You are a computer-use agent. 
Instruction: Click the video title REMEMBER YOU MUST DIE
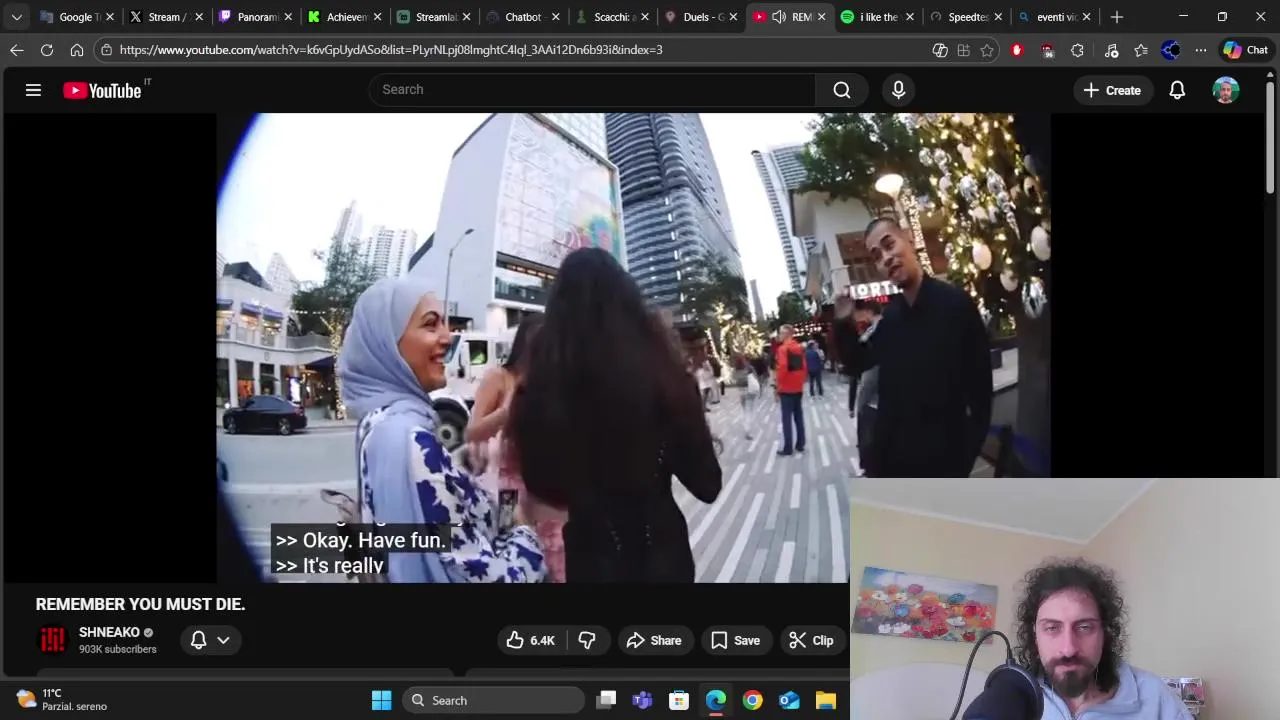tap(140, 604)
